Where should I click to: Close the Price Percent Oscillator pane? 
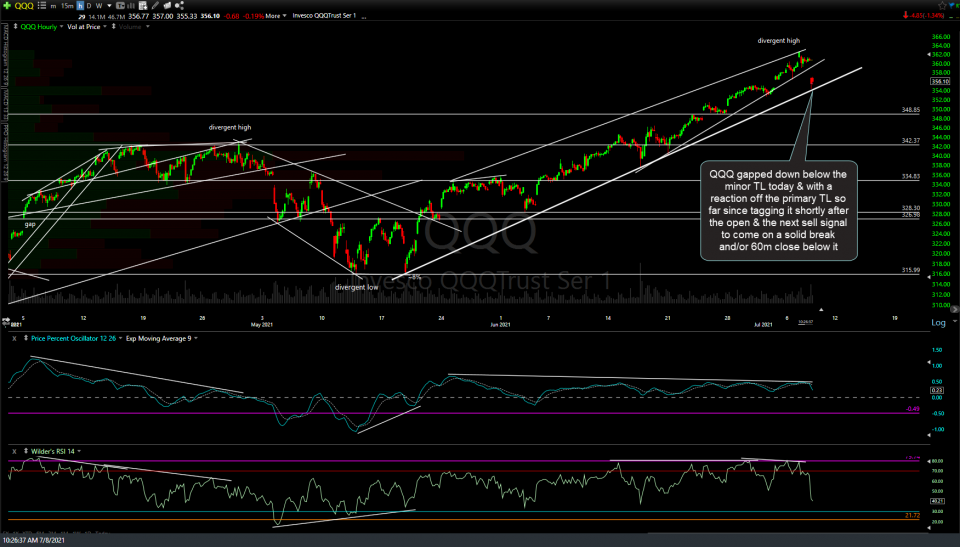pos(14,338)
